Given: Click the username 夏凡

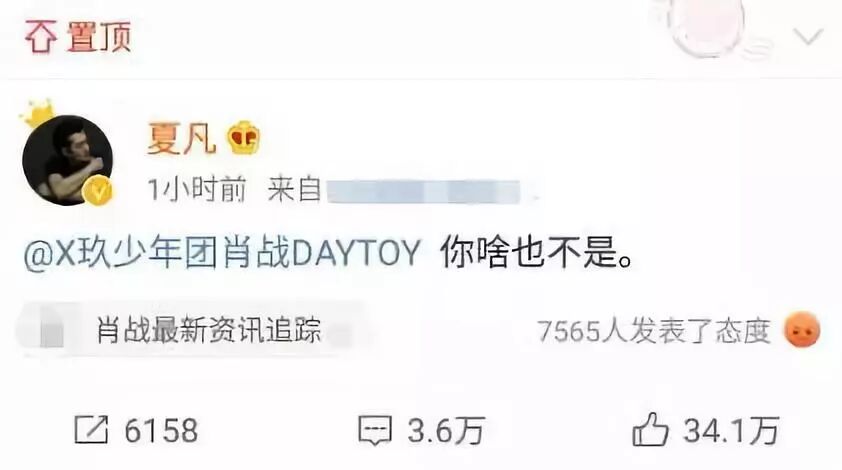Looking at the screenshot, I should tap(181, 139).
